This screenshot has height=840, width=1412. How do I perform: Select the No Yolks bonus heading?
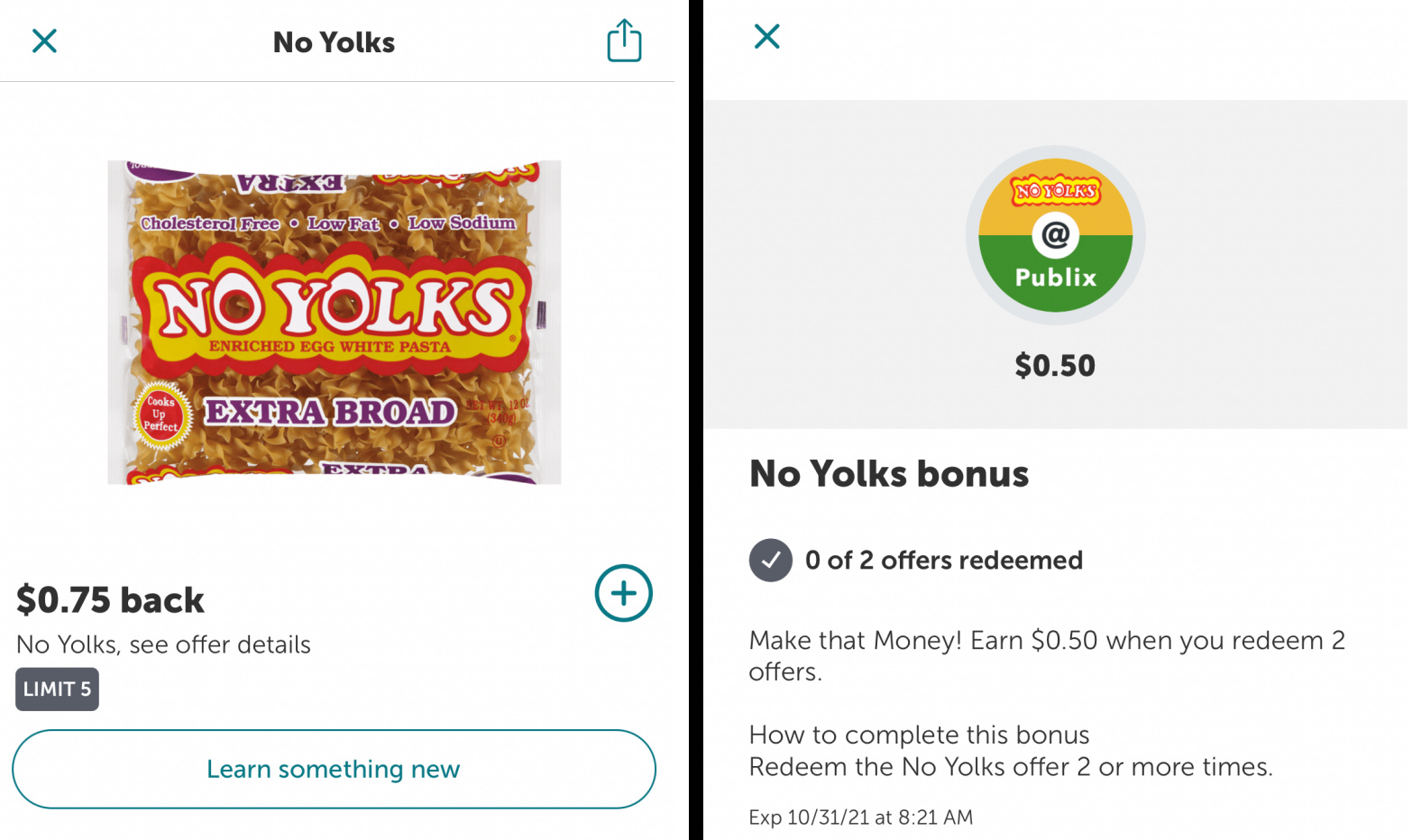point(888,473)
